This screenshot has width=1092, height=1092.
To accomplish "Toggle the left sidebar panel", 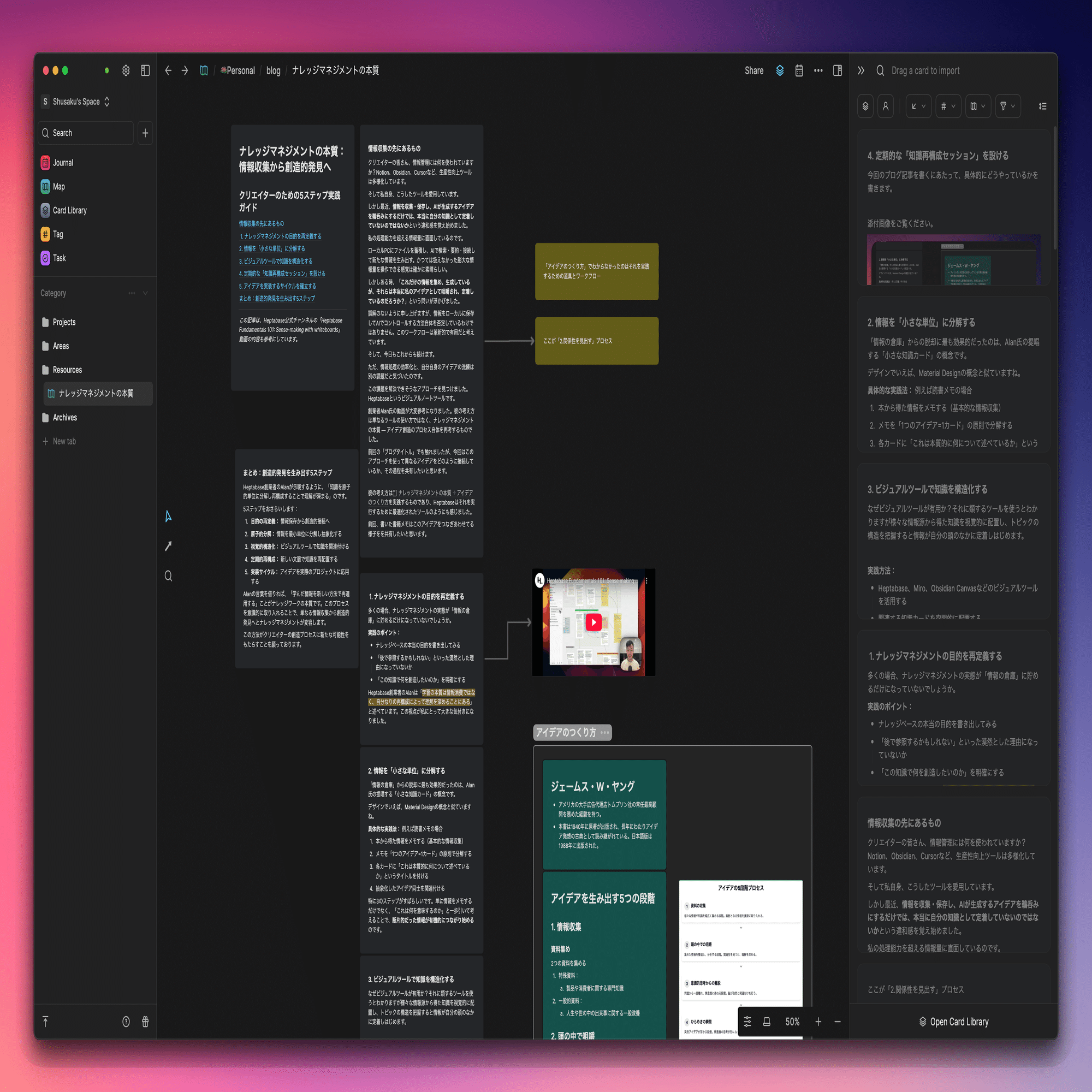I will tap(145, 70).
